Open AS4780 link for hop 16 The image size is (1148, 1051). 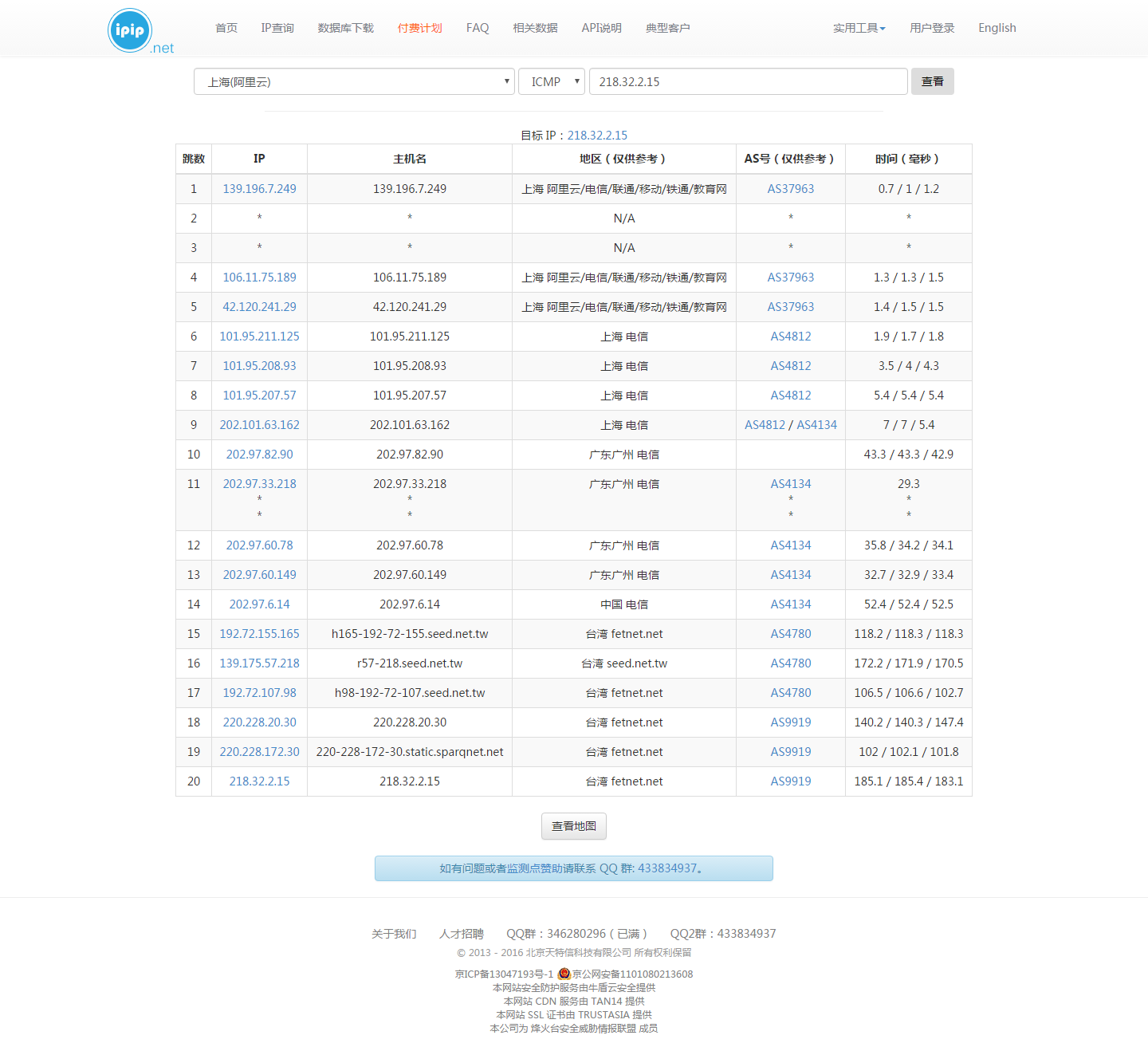pyautogui.click(x=790, y=663)
